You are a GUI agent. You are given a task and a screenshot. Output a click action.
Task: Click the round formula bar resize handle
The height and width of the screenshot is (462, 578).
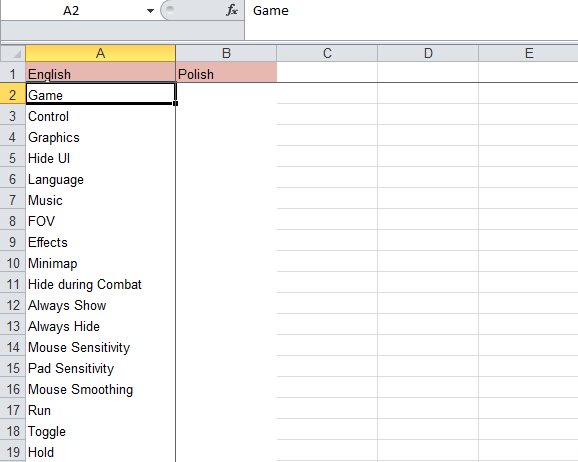170,10
